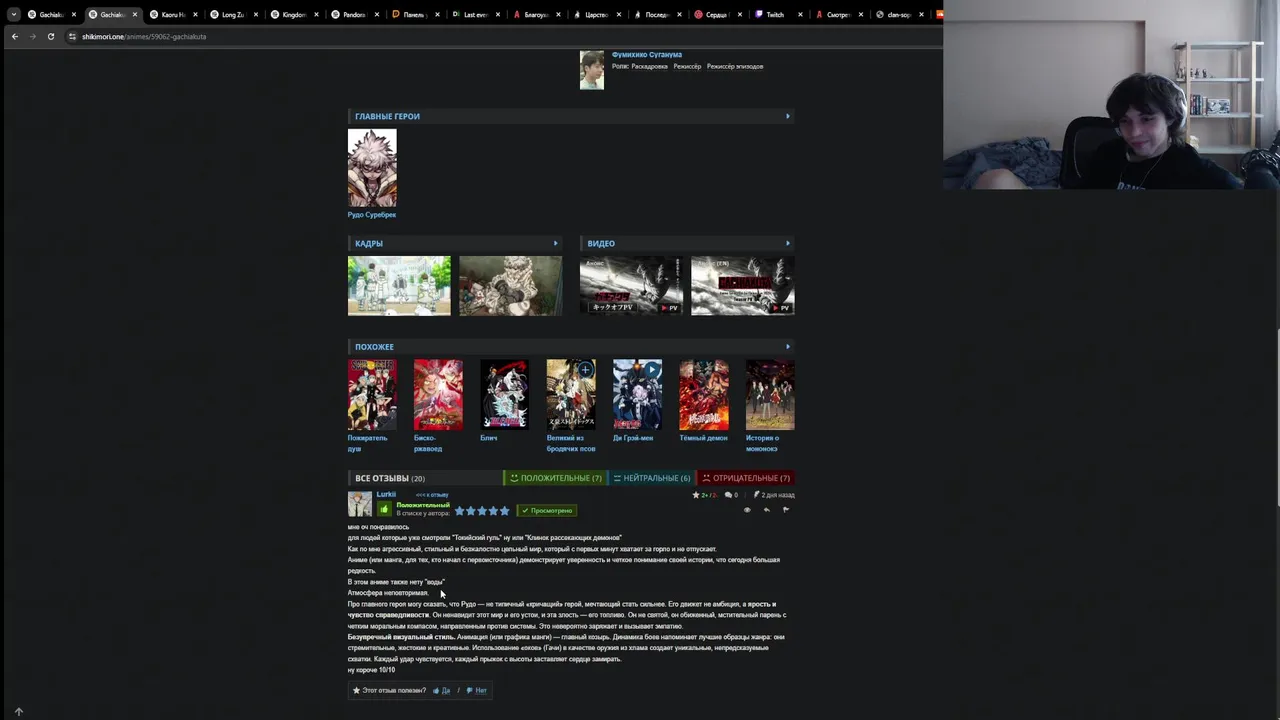The image size is (1280, 720).
Task: Close the Царство browser tab
Action: click(619, 15)
